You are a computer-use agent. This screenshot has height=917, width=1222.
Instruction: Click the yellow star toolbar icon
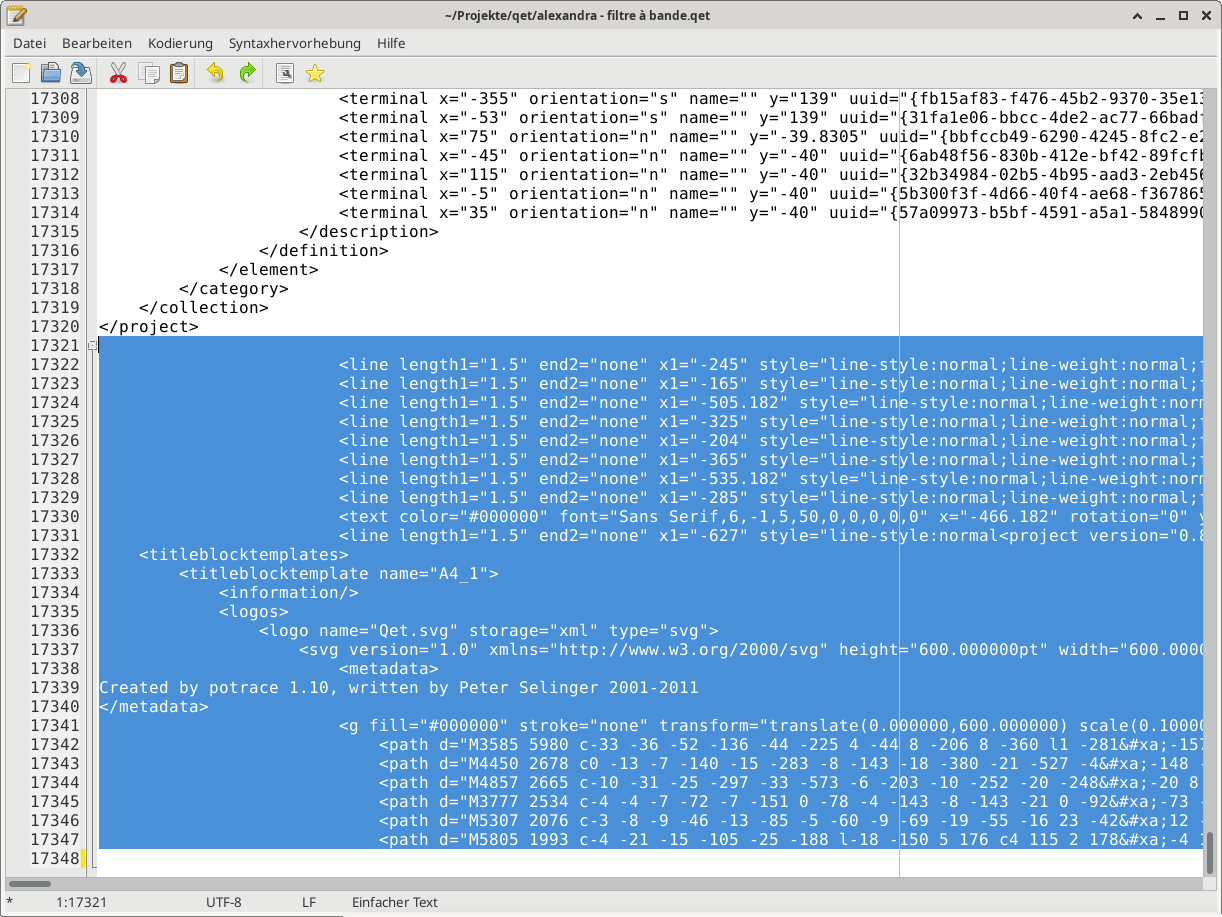pyautogui.click(x=315, y=73)
